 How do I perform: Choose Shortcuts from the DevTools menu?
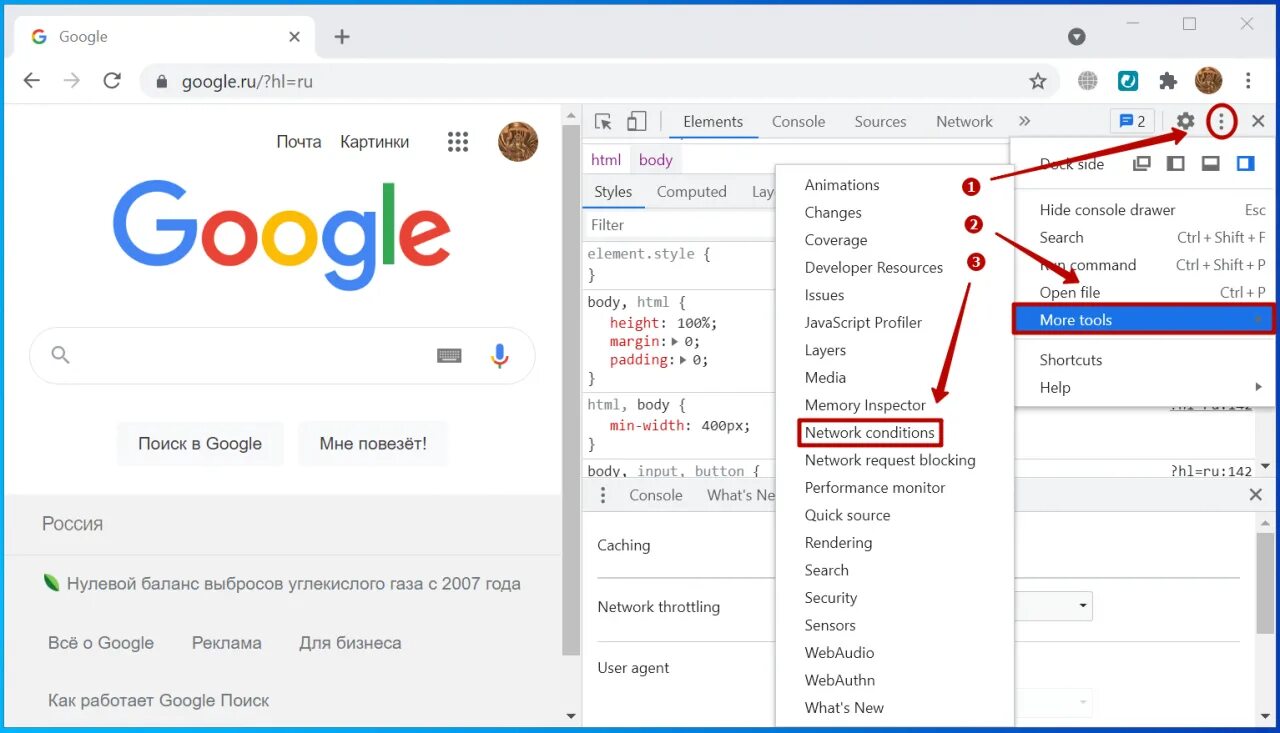pyautogui.click(x=1142, y=360)
